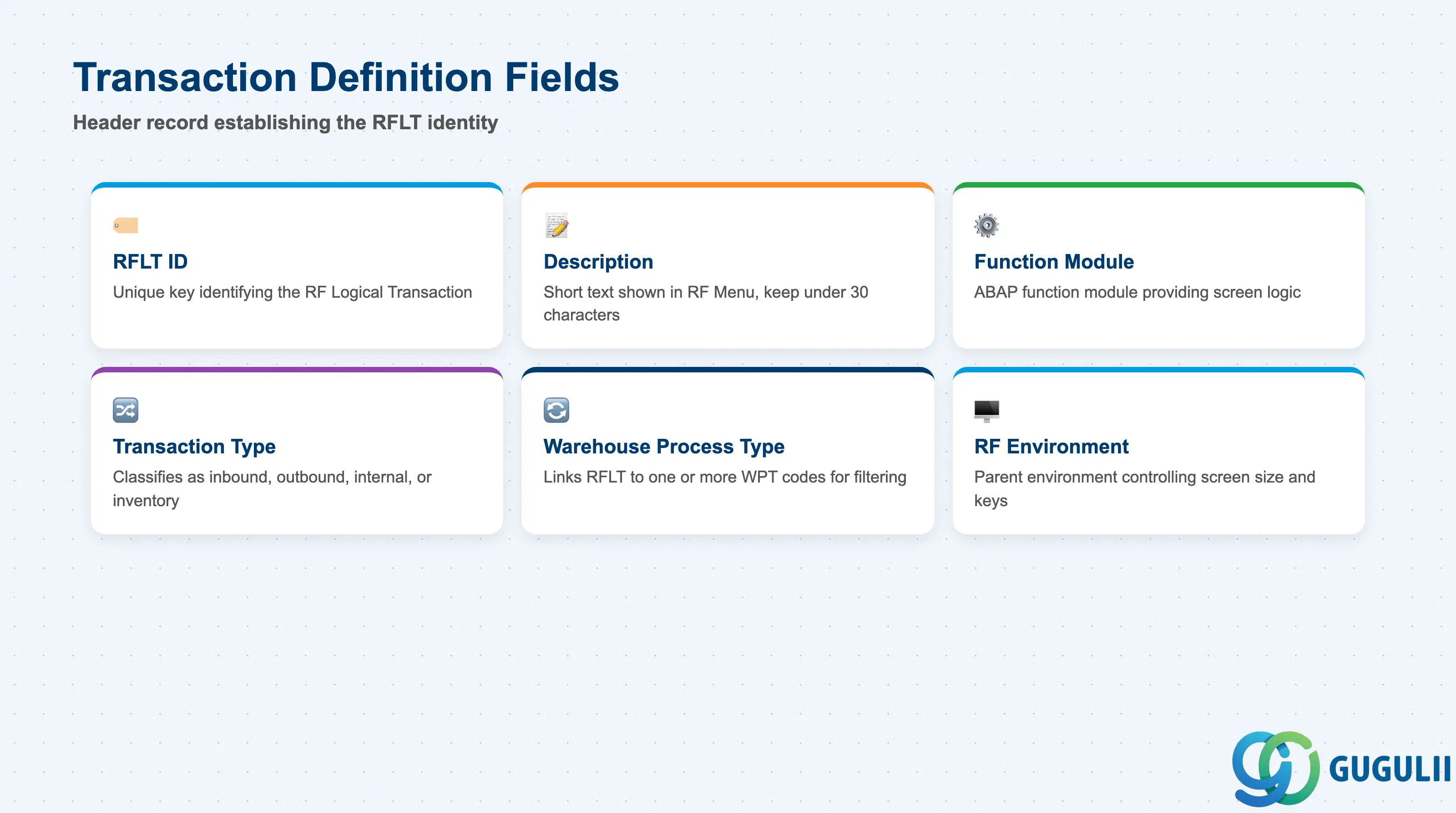Click the ABAP function module description text
Screen dimensions: 1456x813
pos(1137,292)
